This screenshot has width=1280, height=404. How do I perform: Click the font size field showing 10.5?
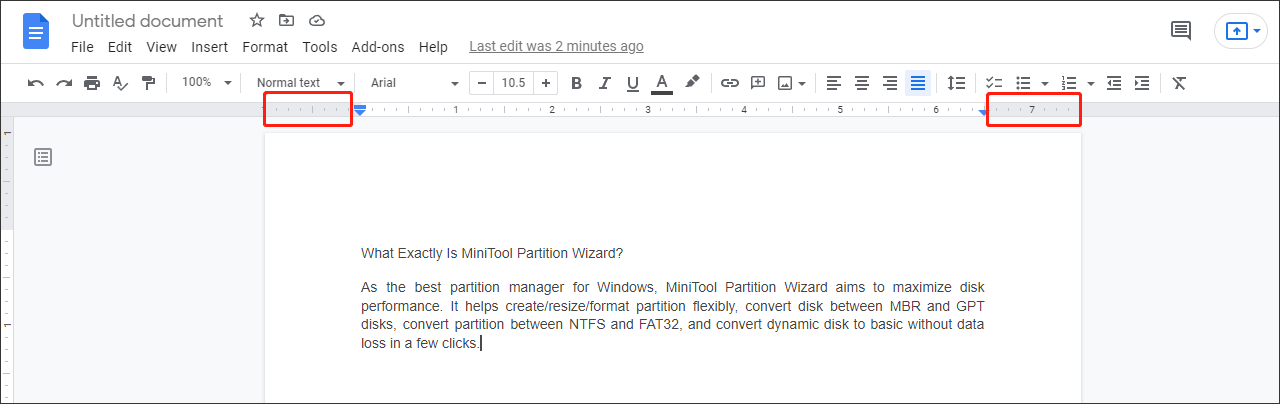point(514,83)
